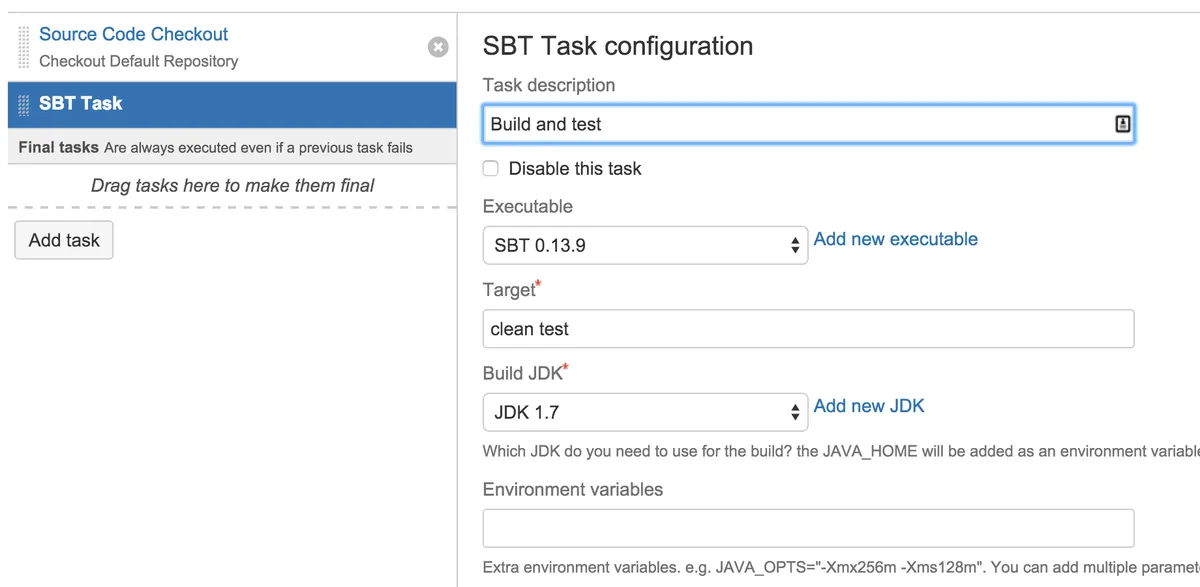The width and height of the screenshot is (1200, 587).
Task: Remove the Source Code Checkout task via the X icon
Action: pos(438,47)
